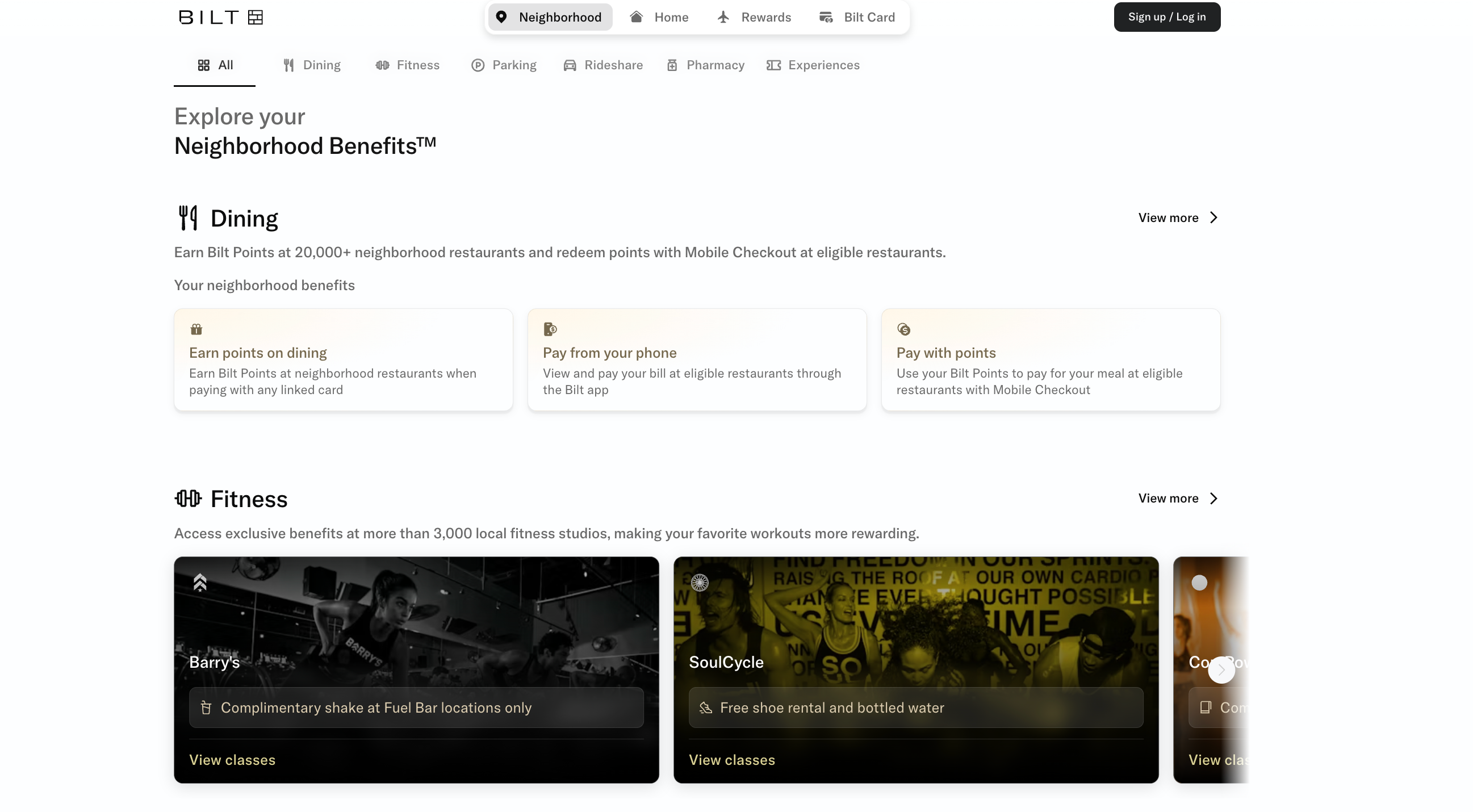The image size is (1473, 812).
Task: Switch to the Neighborhood nav tab
Action: 550,17
